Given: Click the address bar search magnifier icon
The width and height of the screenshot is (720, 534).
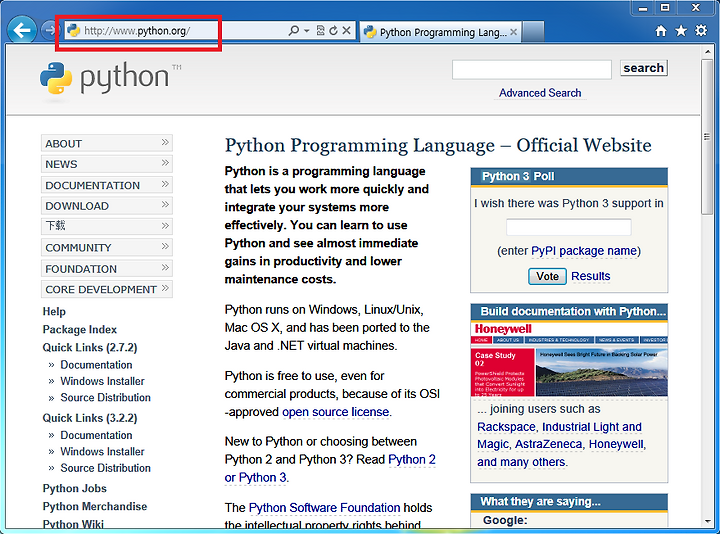Looking at the screenshot, I should coord(293,31).
